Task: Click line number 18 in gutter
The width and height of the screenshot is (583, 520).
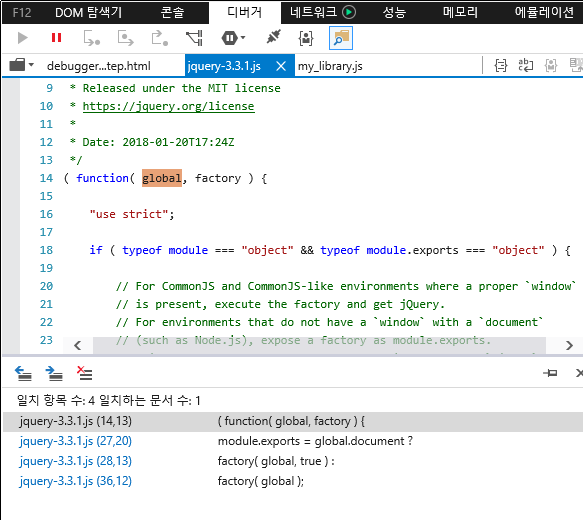Action: 46,250
